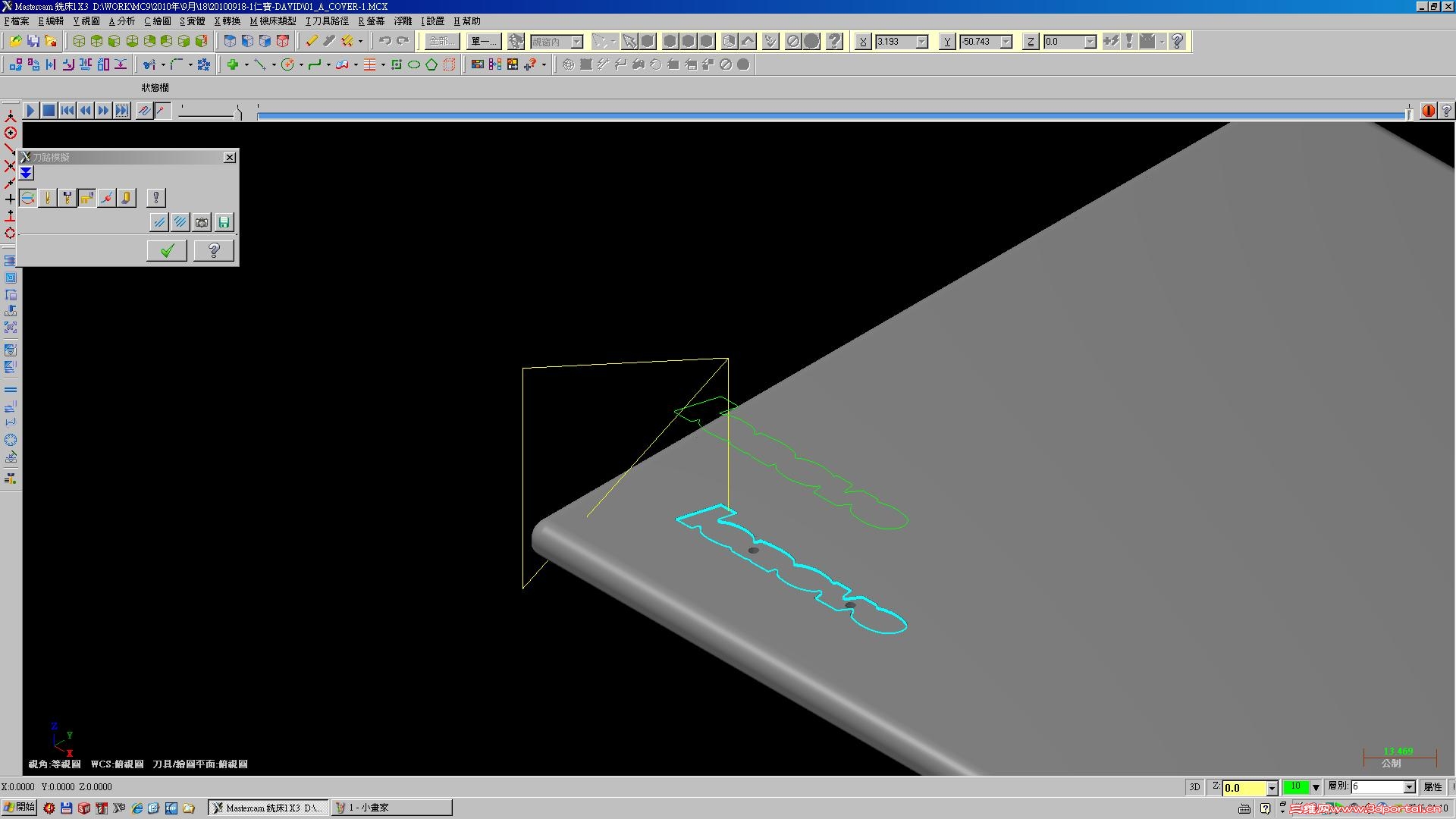The width and height of the screenshot is (1456, 819).
Task: Click the green color swatch in status bar
Action: [x=1295, y=787]
